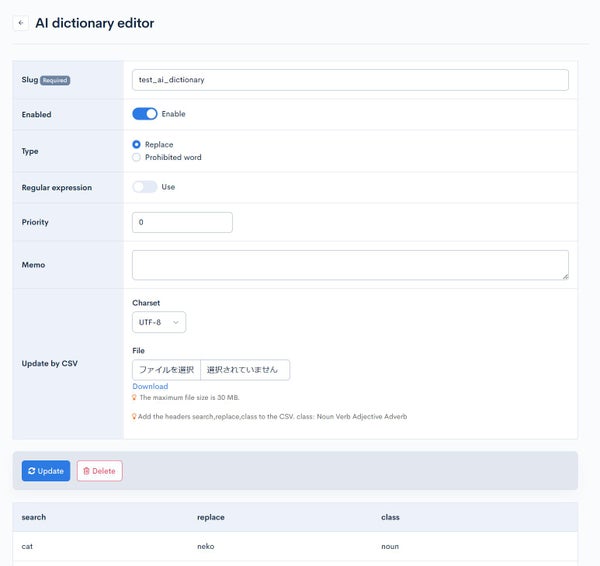Click the 選択されていません file status text
This screenshot has height=566, width=600.
click(x=242, y=370)
